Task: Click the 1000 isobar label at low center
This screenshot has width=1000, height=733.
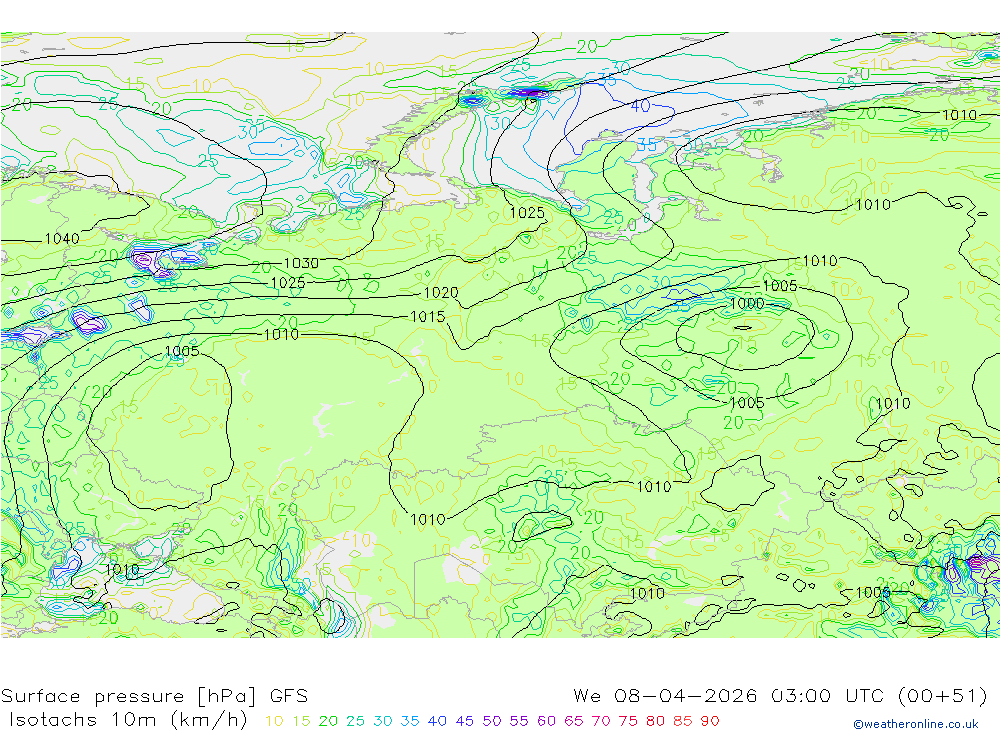Action: pos(746,303)
